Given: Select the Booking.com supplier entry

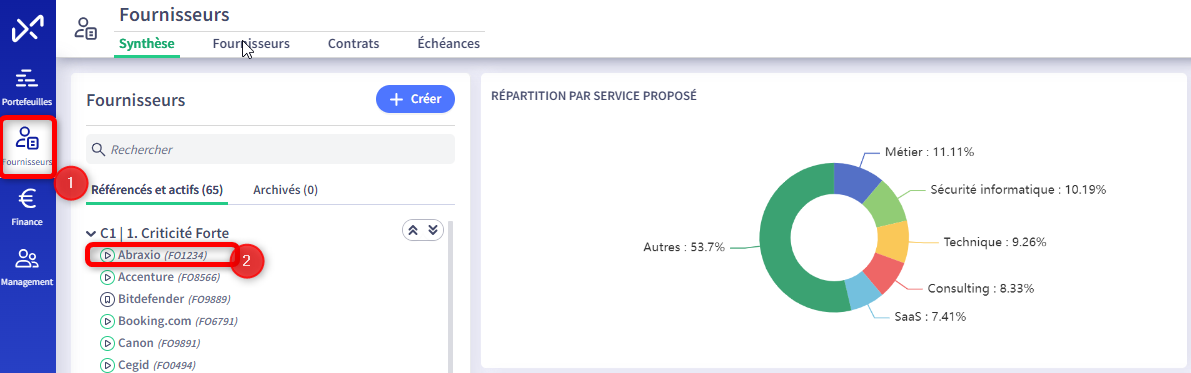Looking at the screenshot, I should click(169, 321).
